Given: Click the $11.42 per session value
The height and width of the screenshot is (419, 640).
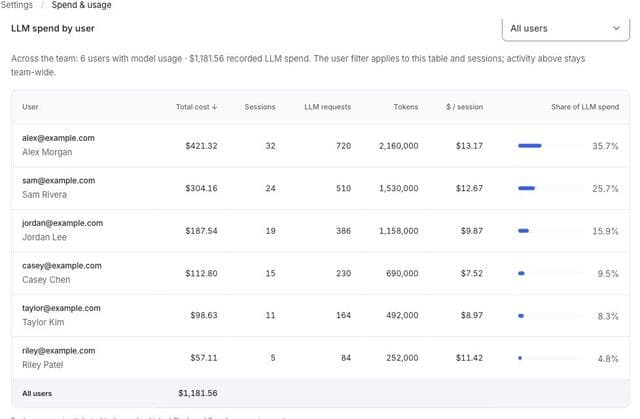Looking at the screenshot, I should click(469, 358).
